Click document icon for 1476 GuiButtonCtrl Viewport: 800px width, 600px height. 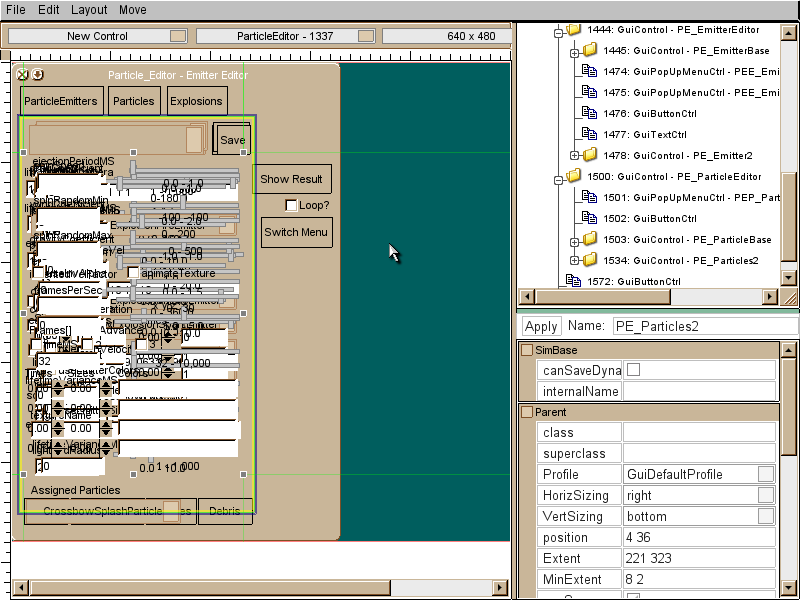tap(590, 113)
